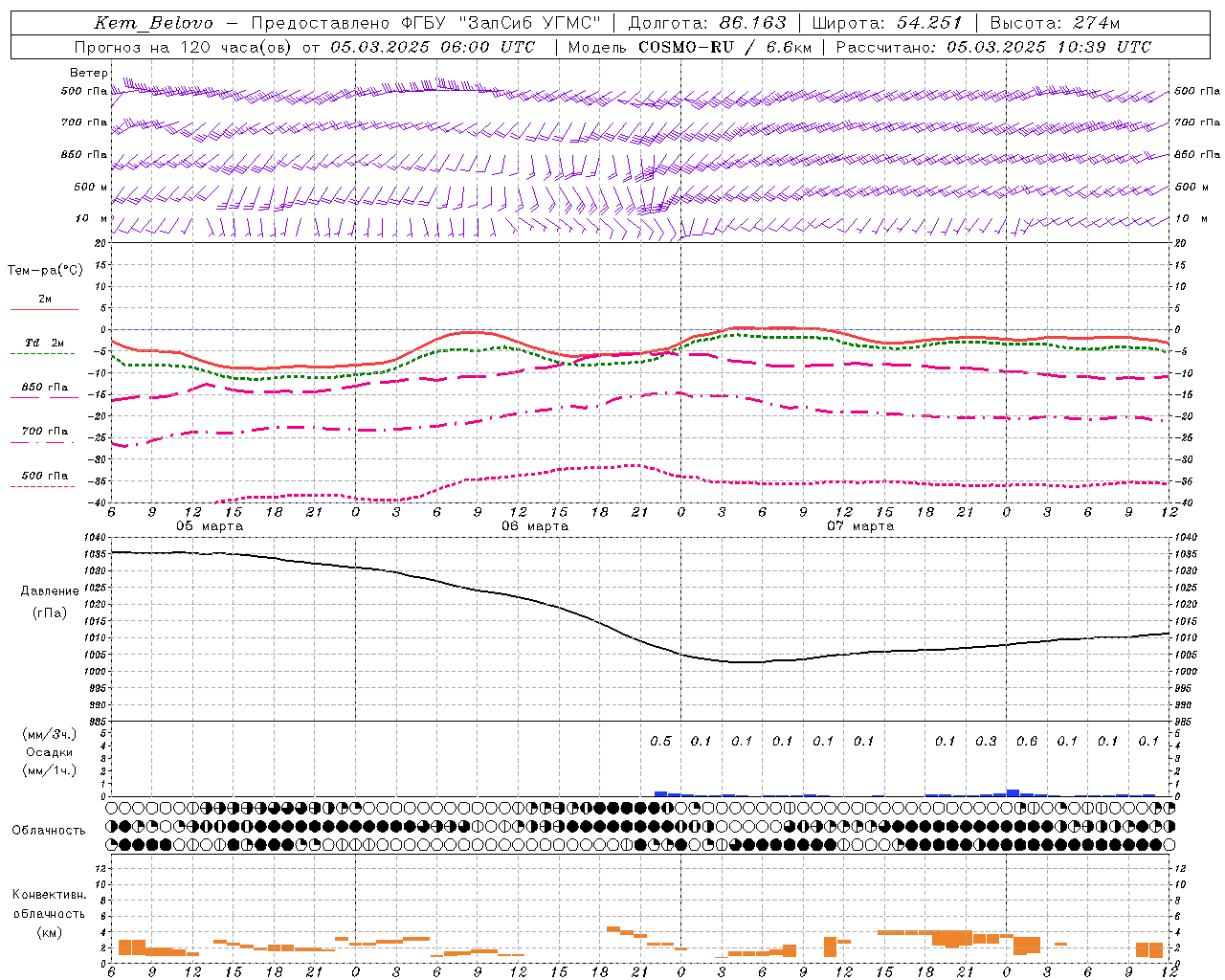The width and height of the screenshot is (1225, 980).
Task: Click the left 700 гПа wind level label
Action: [x=84, y=122]
